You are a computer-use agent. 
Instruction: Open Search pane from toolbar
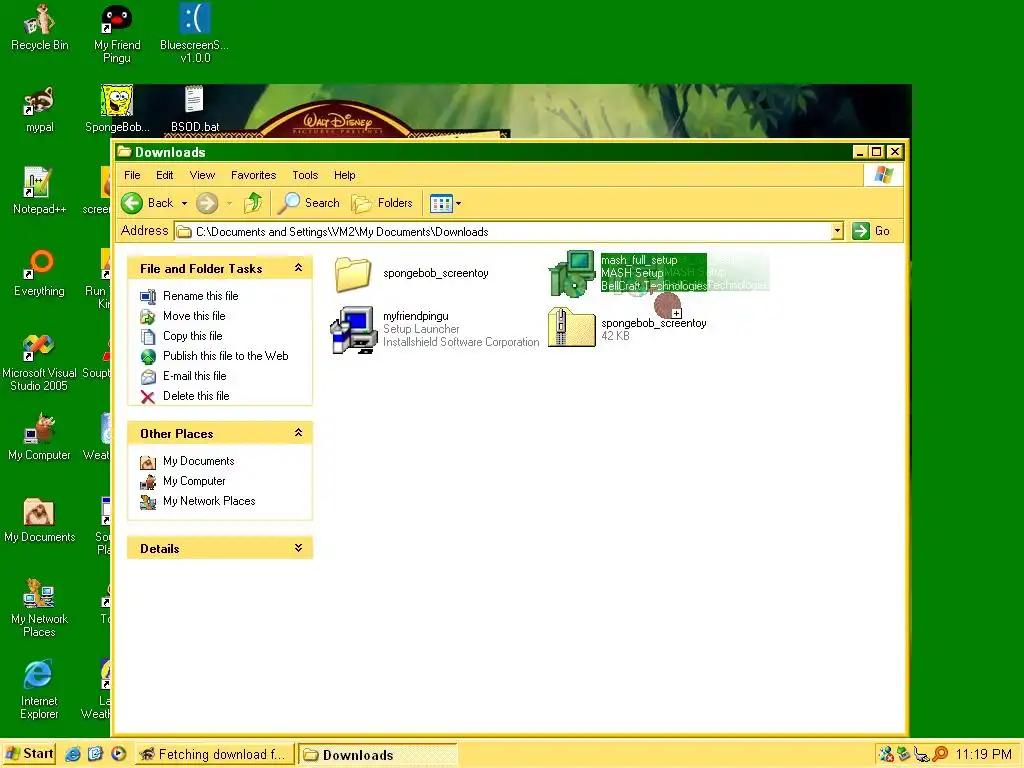[x=309, y=203]
